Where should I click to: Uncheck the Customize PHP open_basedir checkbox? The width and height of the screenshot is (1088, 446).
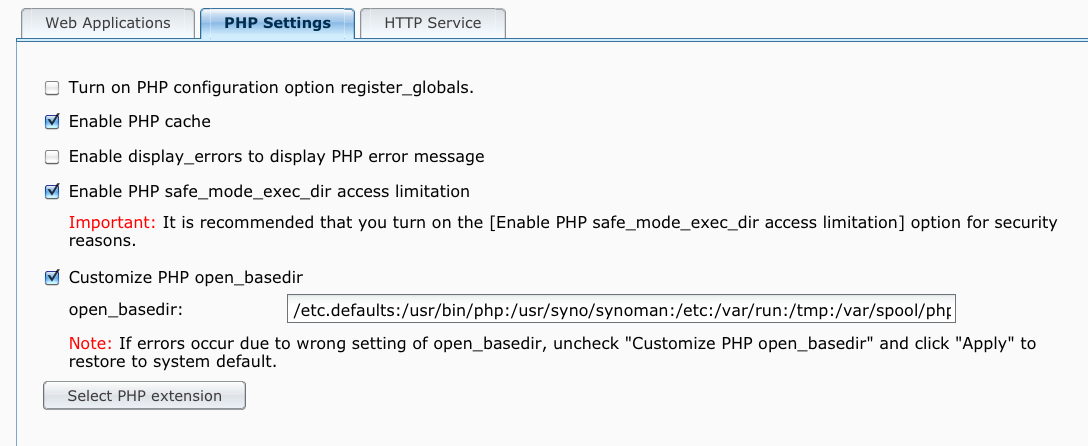point(52,278)
